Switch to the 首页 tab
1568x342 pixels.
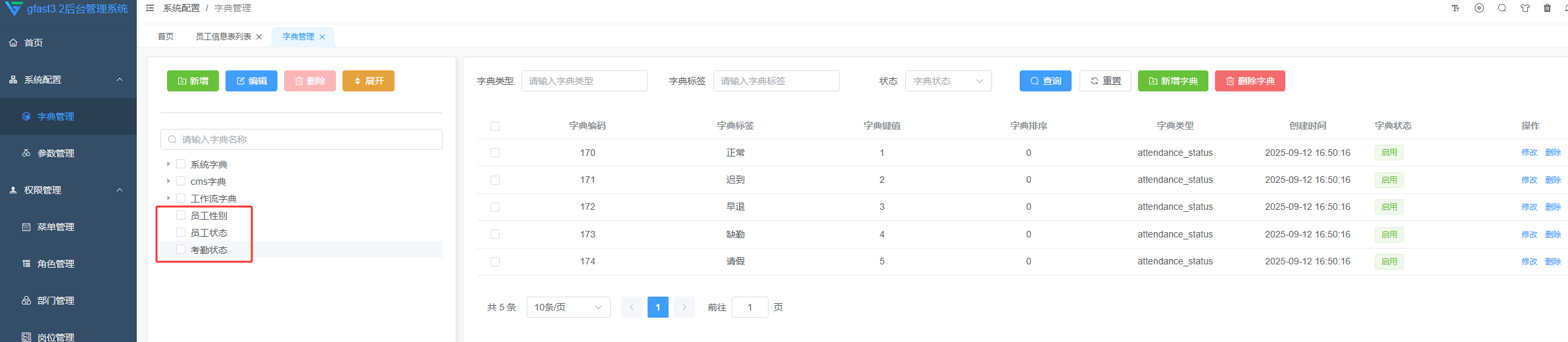166,37
